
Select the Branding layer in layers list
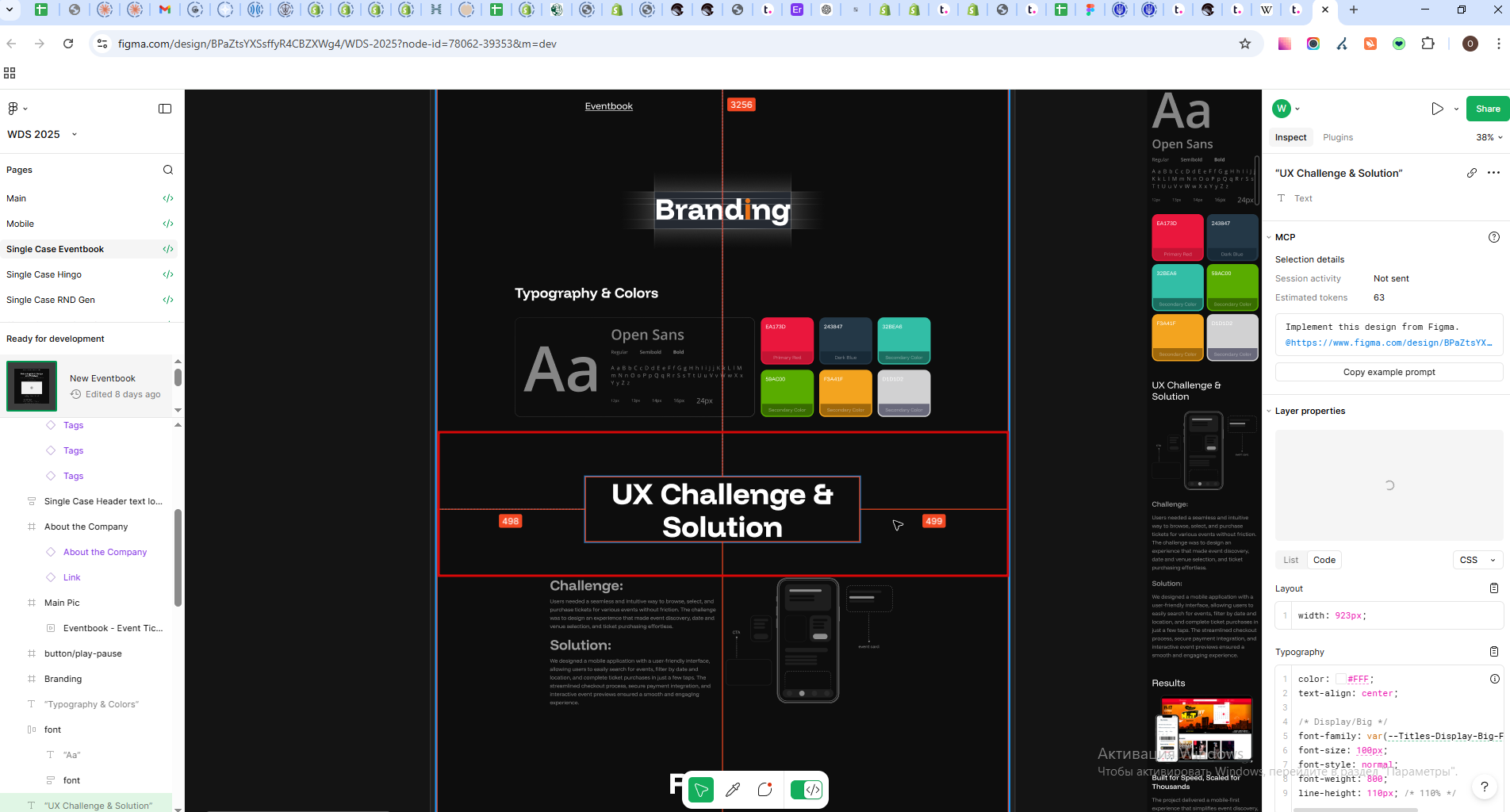pyautogui.click(x=63, y=679)
